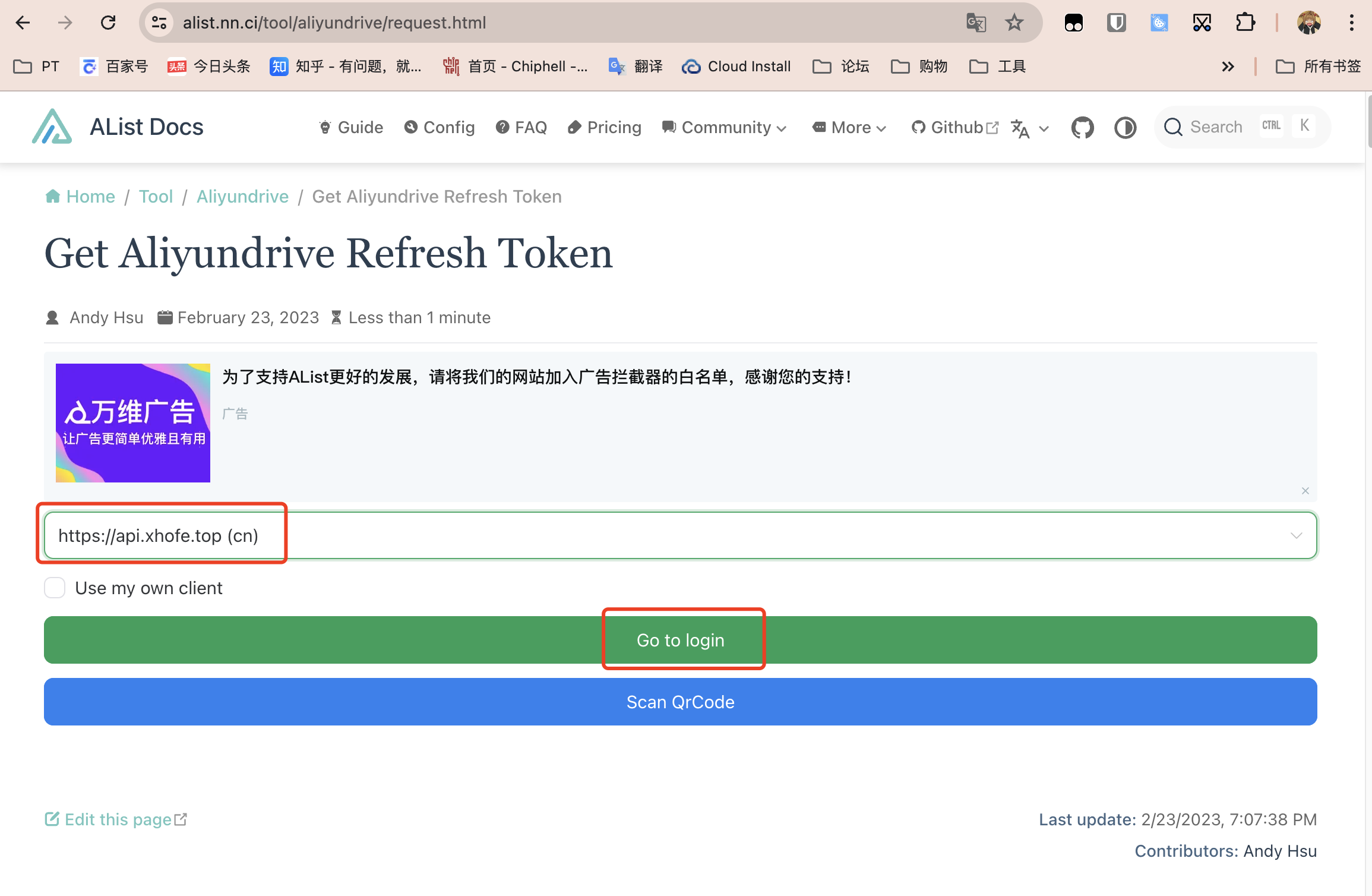Click the GitHub octocat repository icon
The width and height of the screenshot is (1372, 896).
pyautogui.click(x=1082, y=127)
